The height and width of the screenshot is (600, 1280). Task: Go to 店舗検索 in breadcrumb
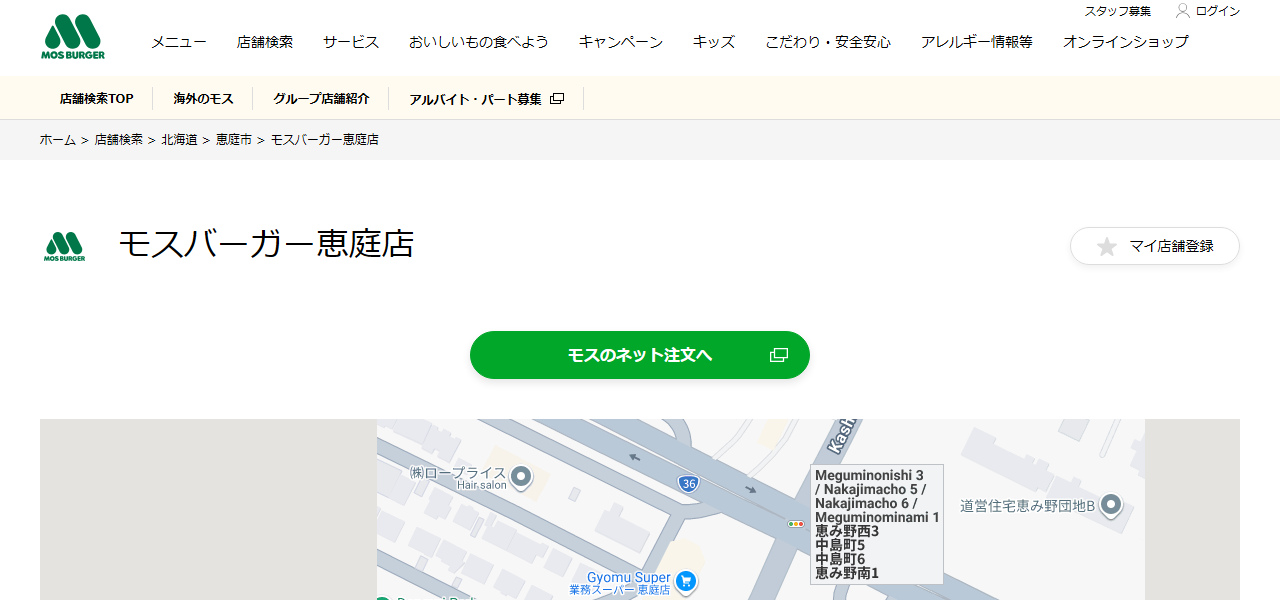pyautogui.click(x=119, y=140)
